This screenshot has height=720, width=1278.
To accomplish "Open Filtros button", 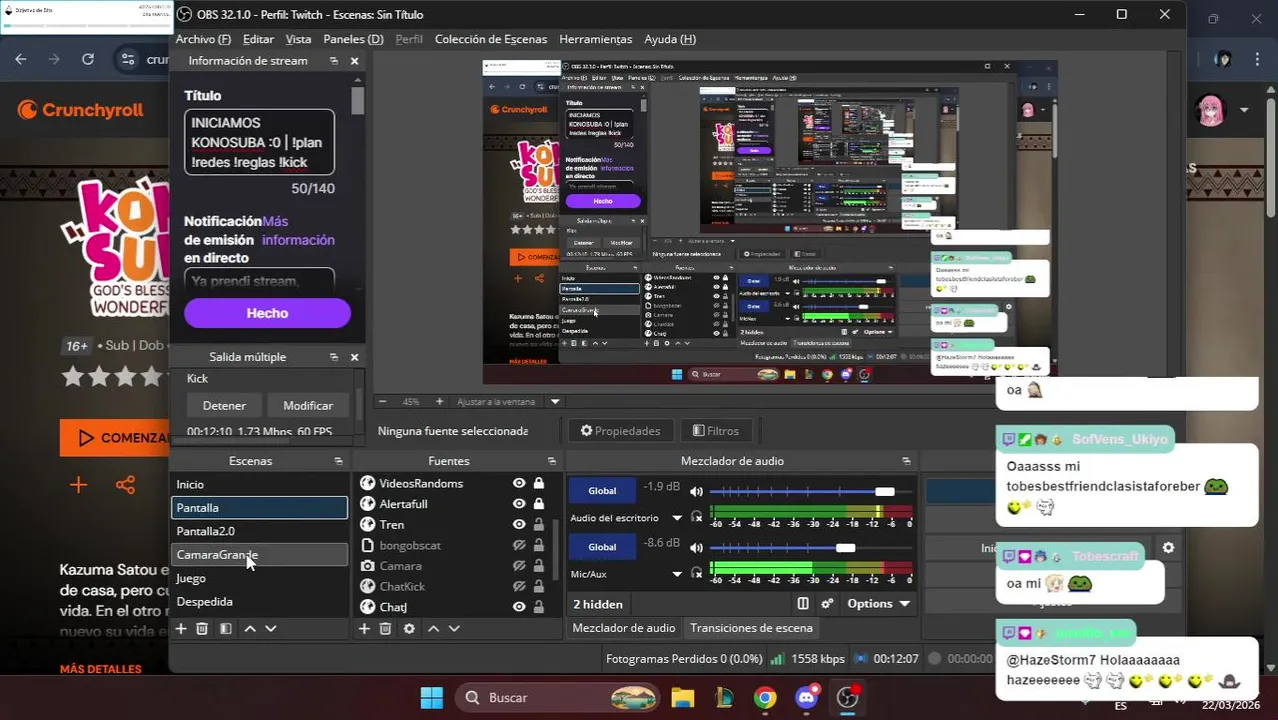I will click(x=716, y=431).
